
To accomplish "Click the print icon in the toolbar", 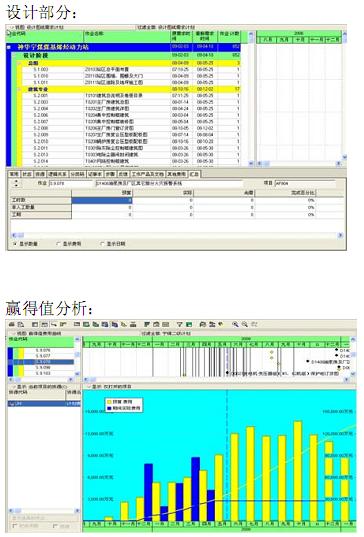I will point(12,324).
